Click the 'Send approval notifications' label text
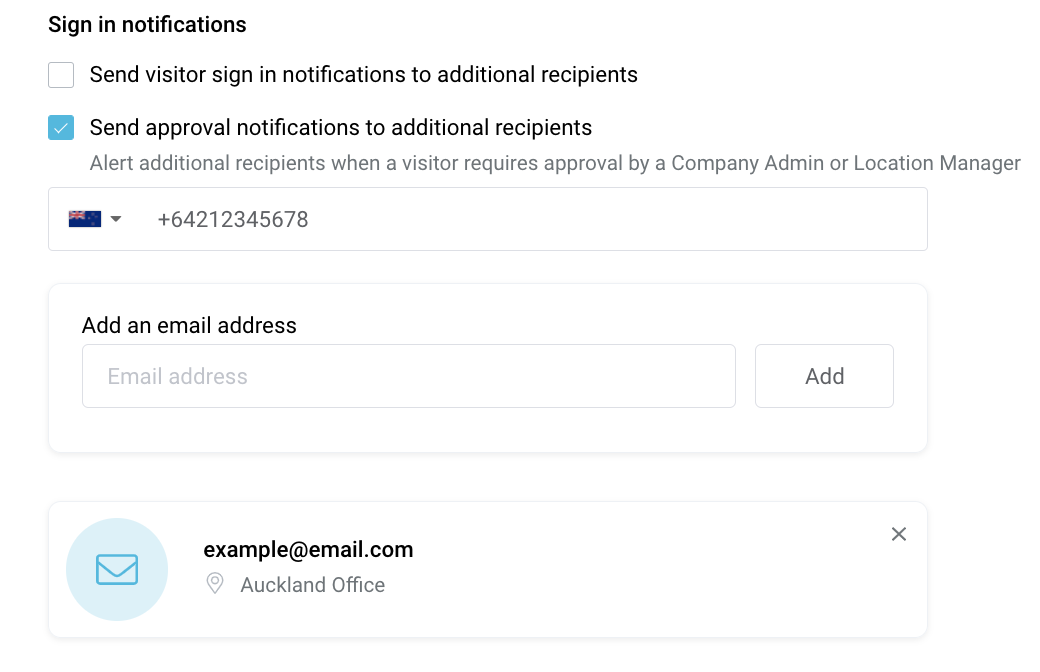 pyautogui.click(x=341, y=127)
